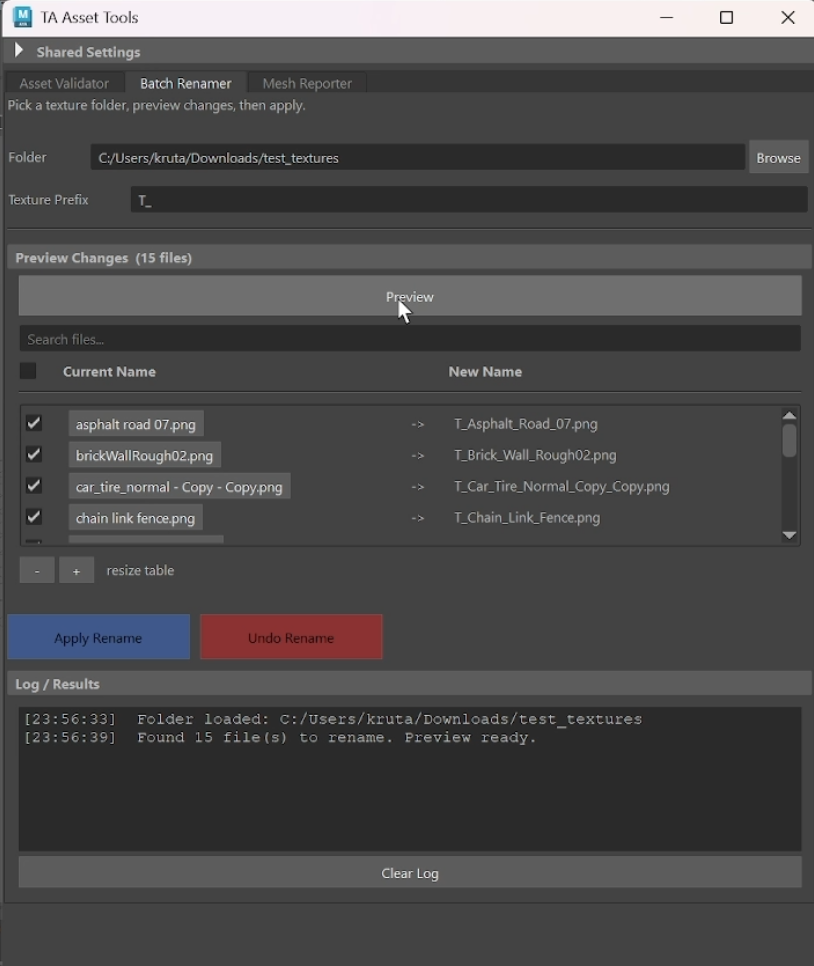Click new name T_Chain_Link_Fence.png
The width and height of the screenshot is (814, 966).
[527, 518]
